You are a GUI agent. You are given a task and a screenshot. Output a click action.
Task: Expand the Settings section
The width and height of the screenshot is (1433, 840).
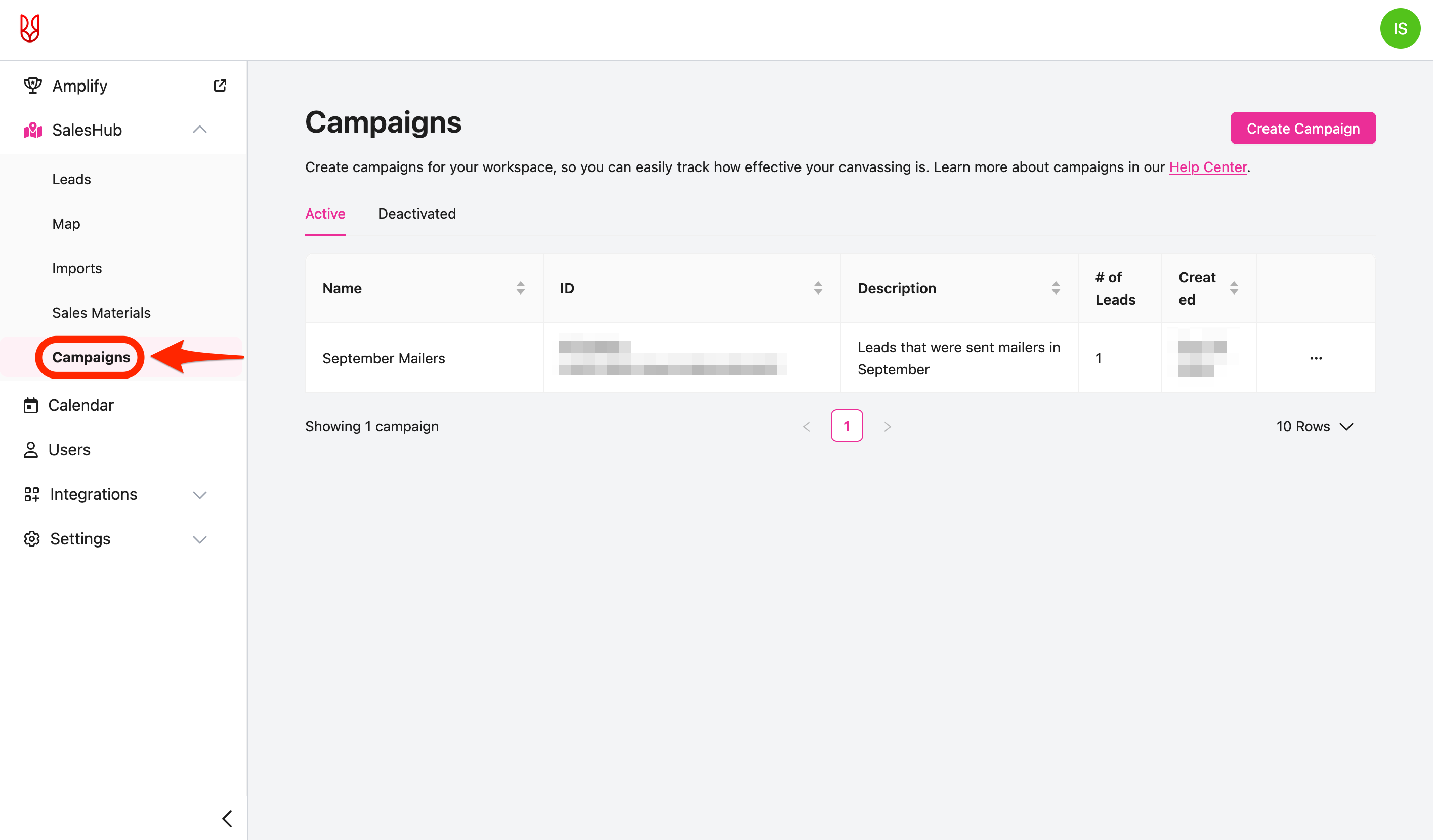(199, 539)
